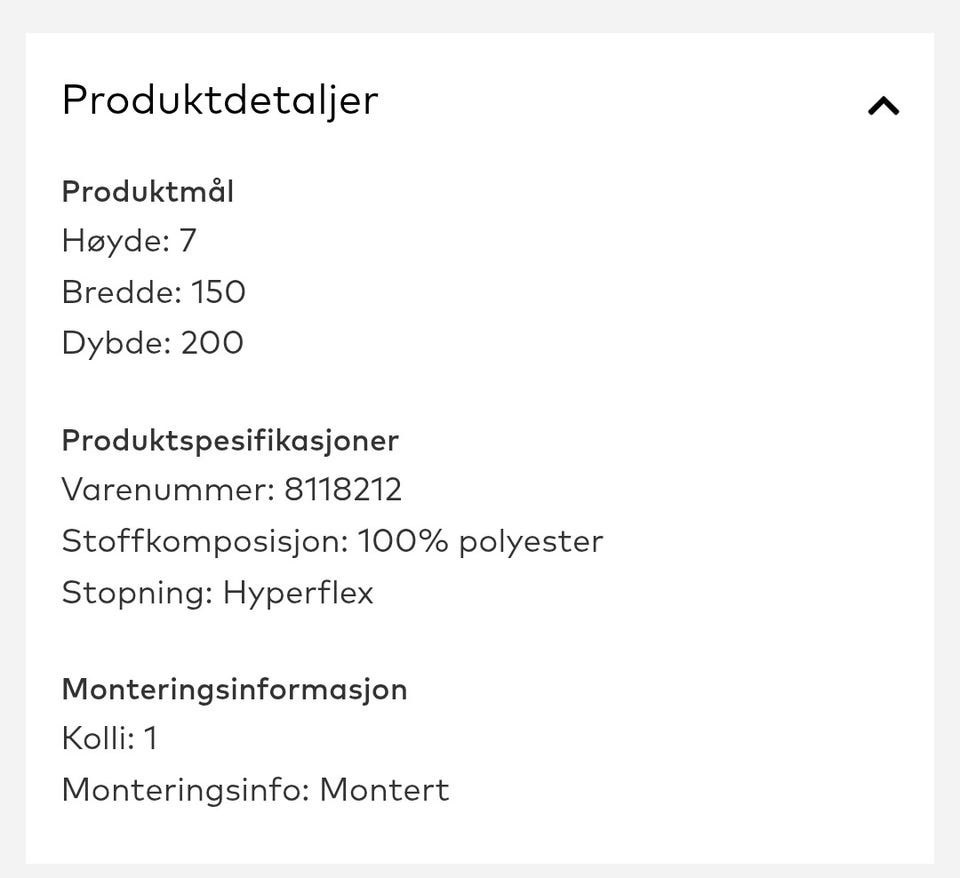Click the word Hyperflex
This screenshot has width=960, height=878.
click(298, 592)
